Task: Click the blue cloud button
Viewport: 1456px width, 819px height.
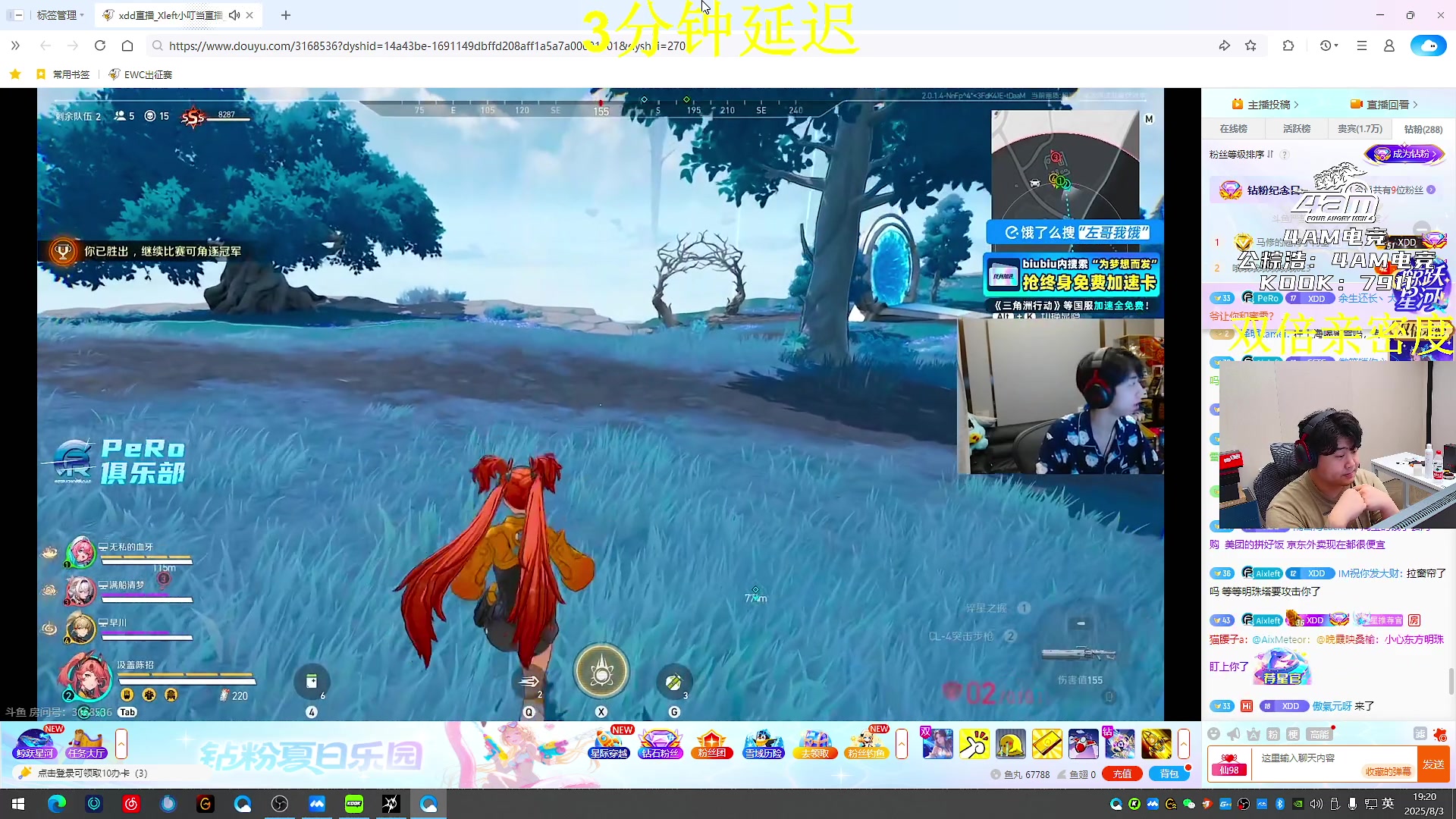Action: click(x=1428, y=45)
